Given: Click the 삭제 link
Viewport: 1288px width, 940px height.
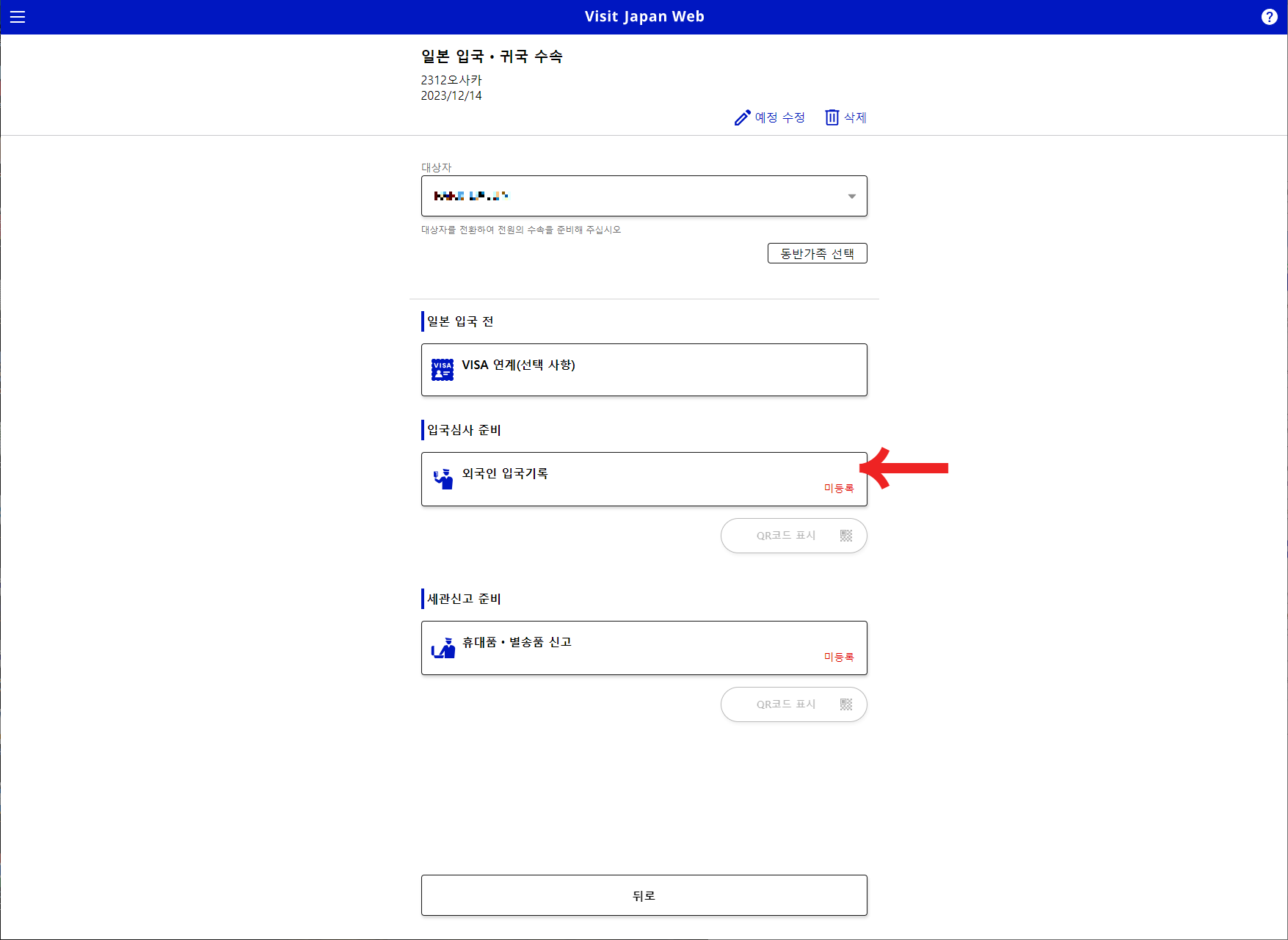Looking at the screenshot, I should [845, 117].
